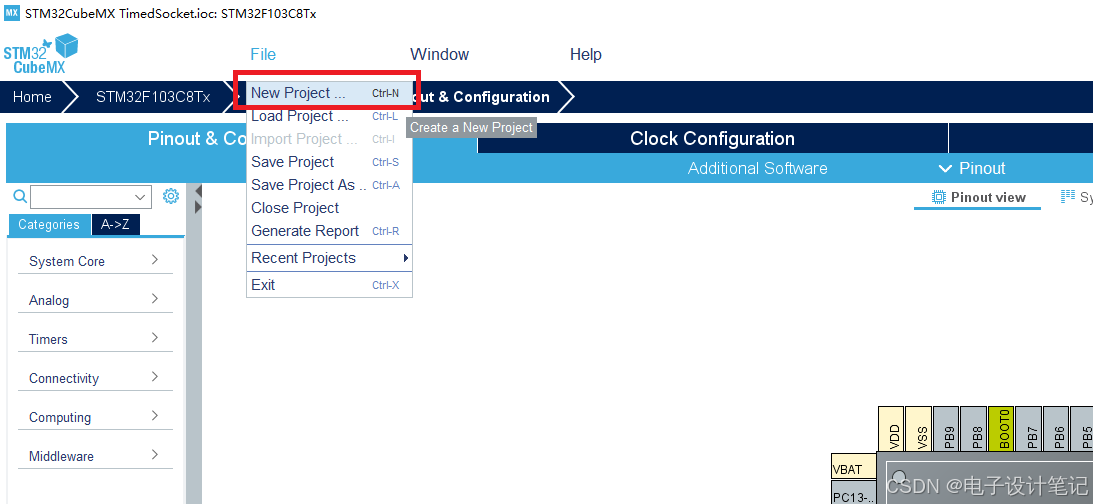Select the Categories tab

49,224
